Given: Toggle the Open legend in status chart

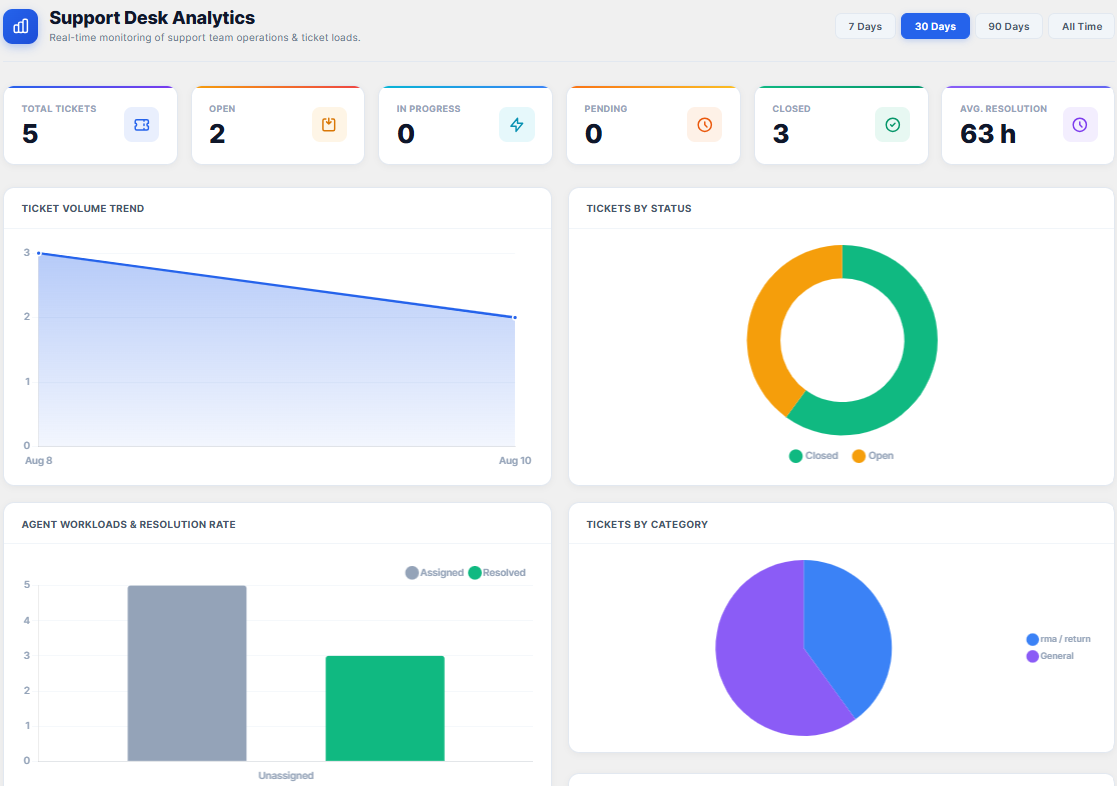Looking at the screenshot, I should [x=873, y=455].
